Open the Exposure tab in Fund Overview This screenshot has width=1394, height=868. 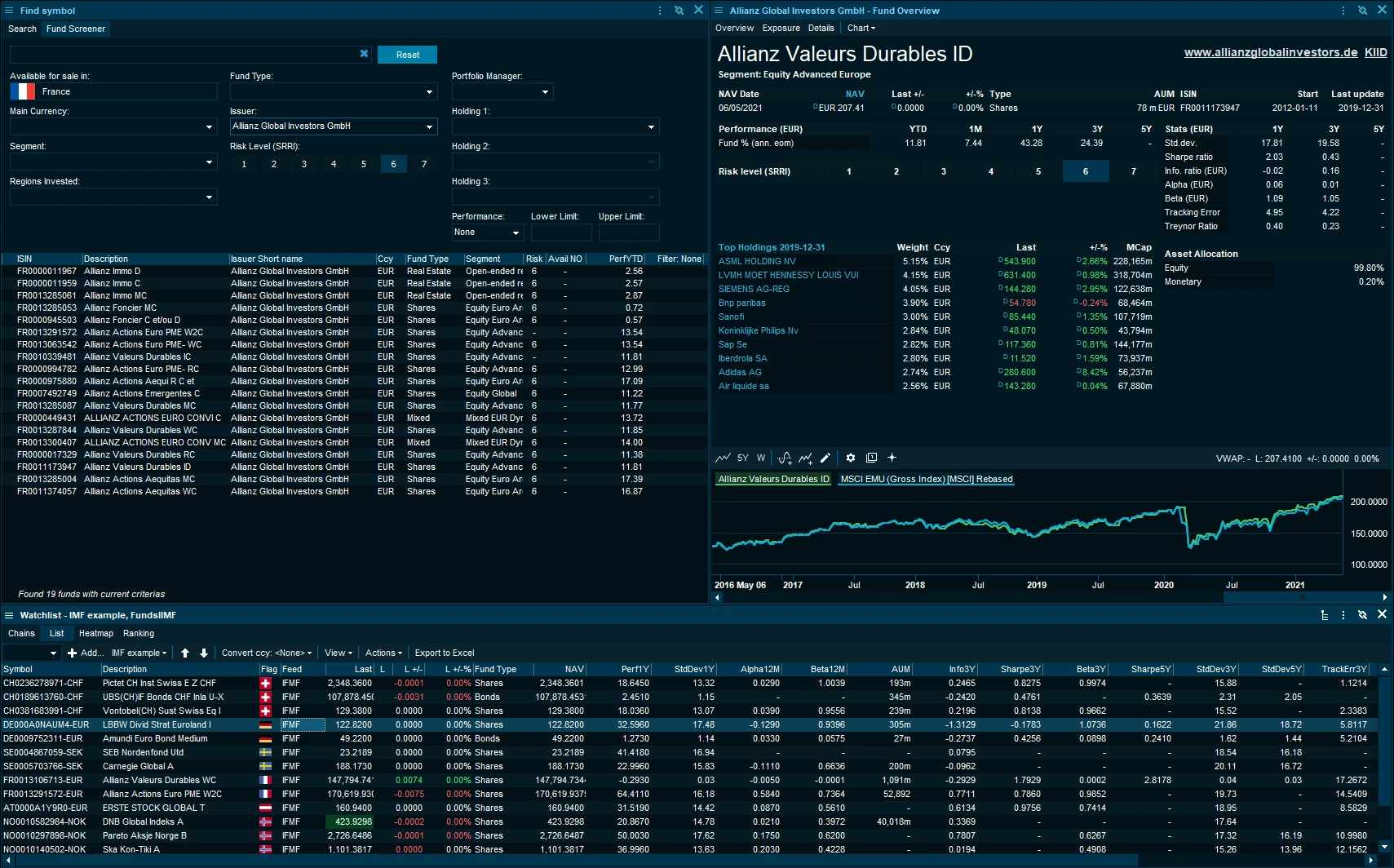781,28
